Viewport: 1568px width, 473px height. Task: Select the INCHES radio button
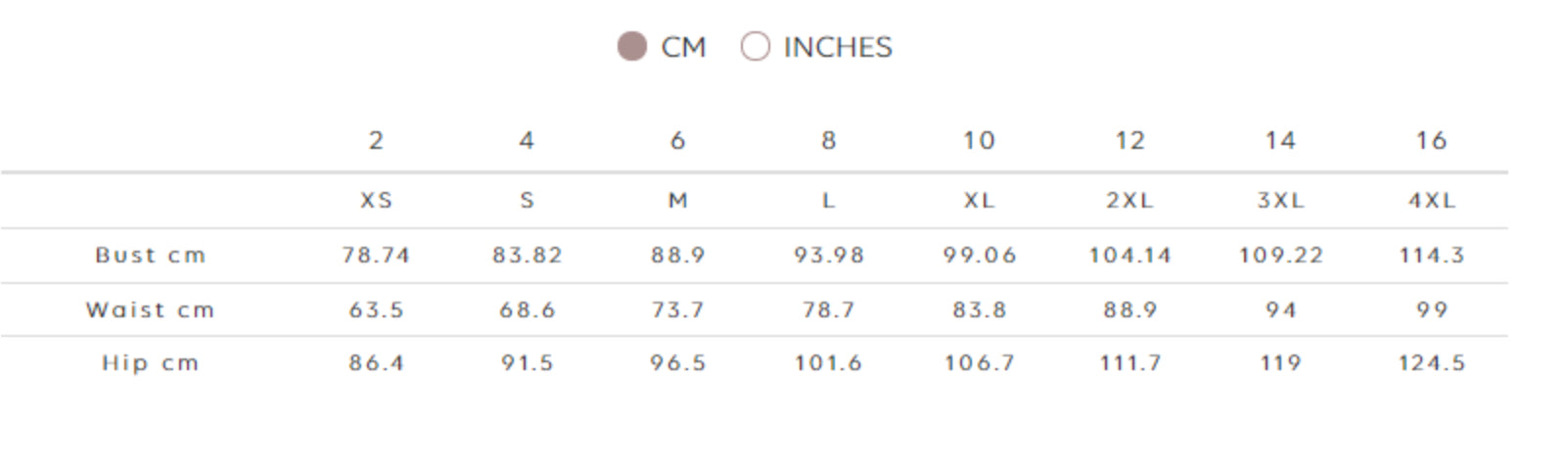click(755, 46)
